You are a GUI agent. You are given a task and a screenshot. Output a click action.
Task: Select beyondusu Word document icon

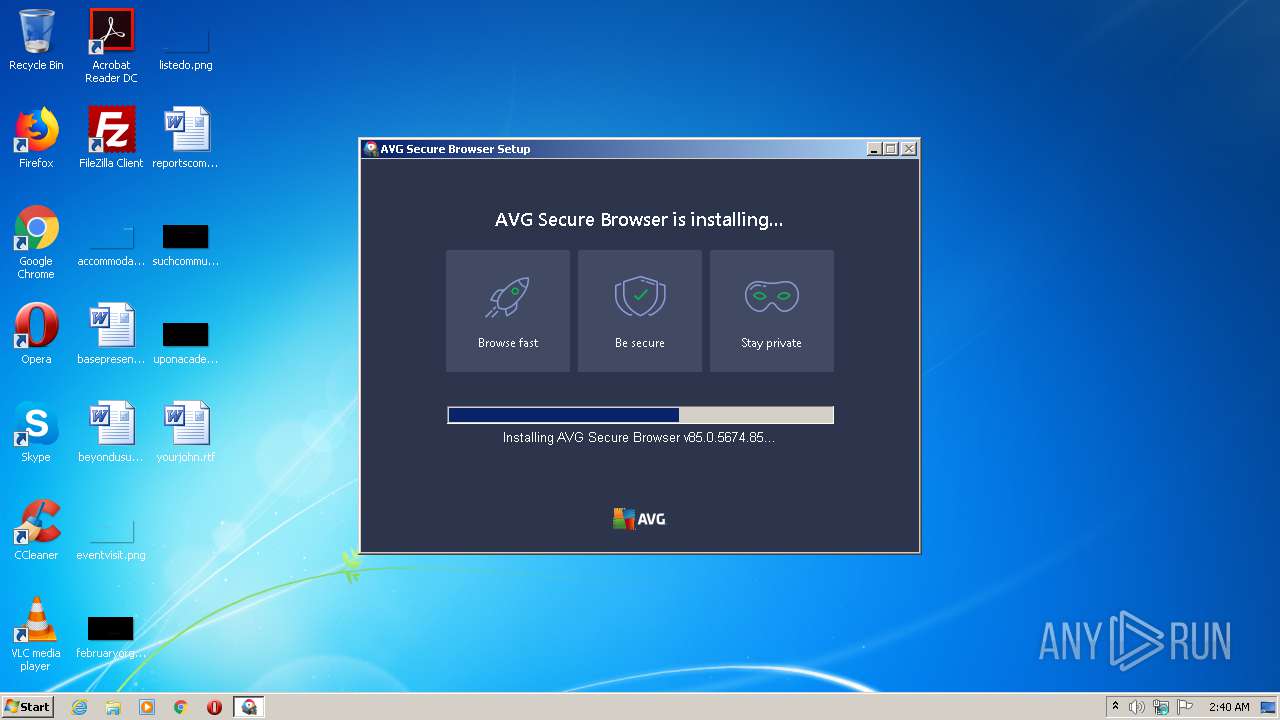[x=111, y=432]
